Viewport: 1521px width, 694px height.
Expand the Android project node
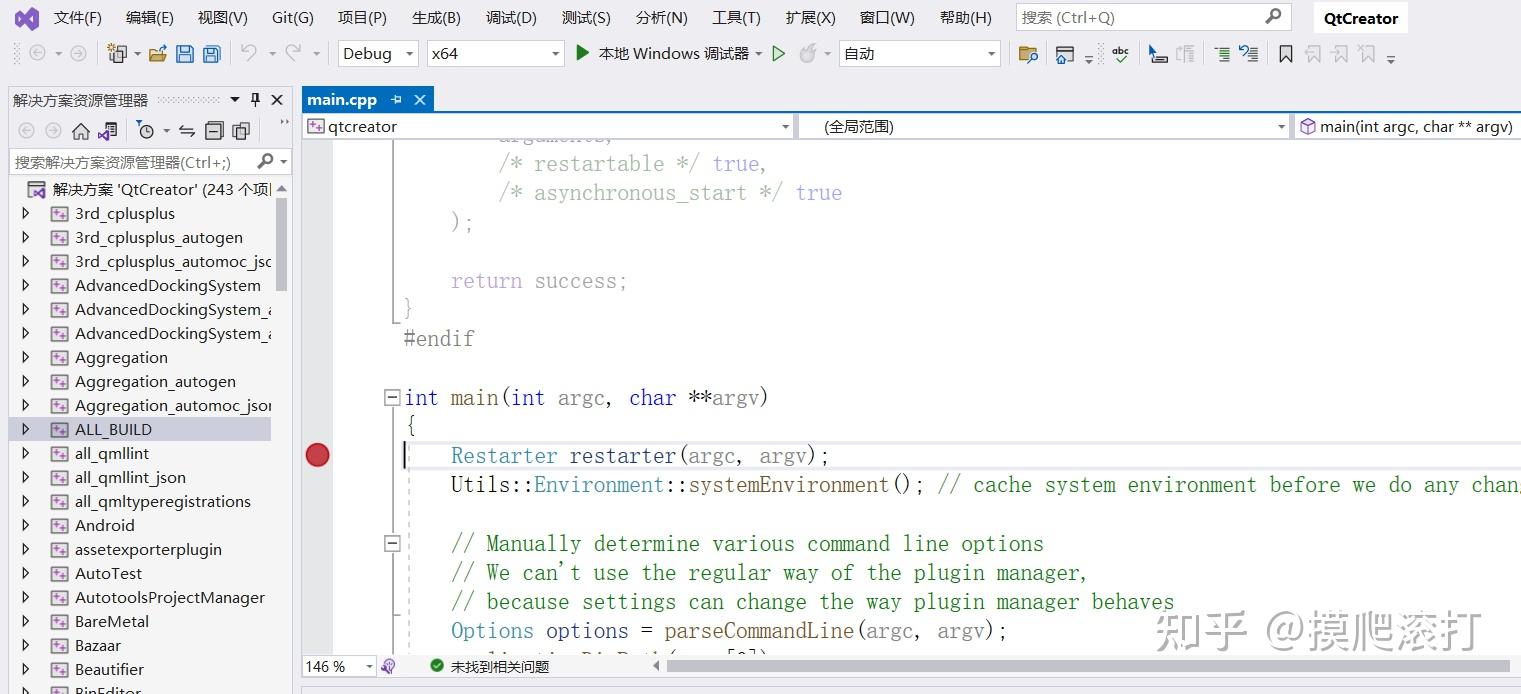pos(26,525)
